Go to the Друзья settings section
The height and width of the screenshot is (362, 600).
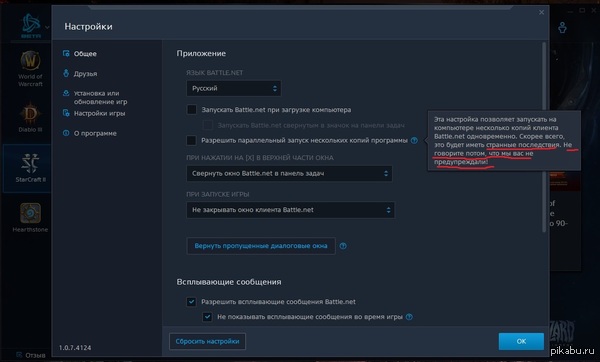pos(85,73)
